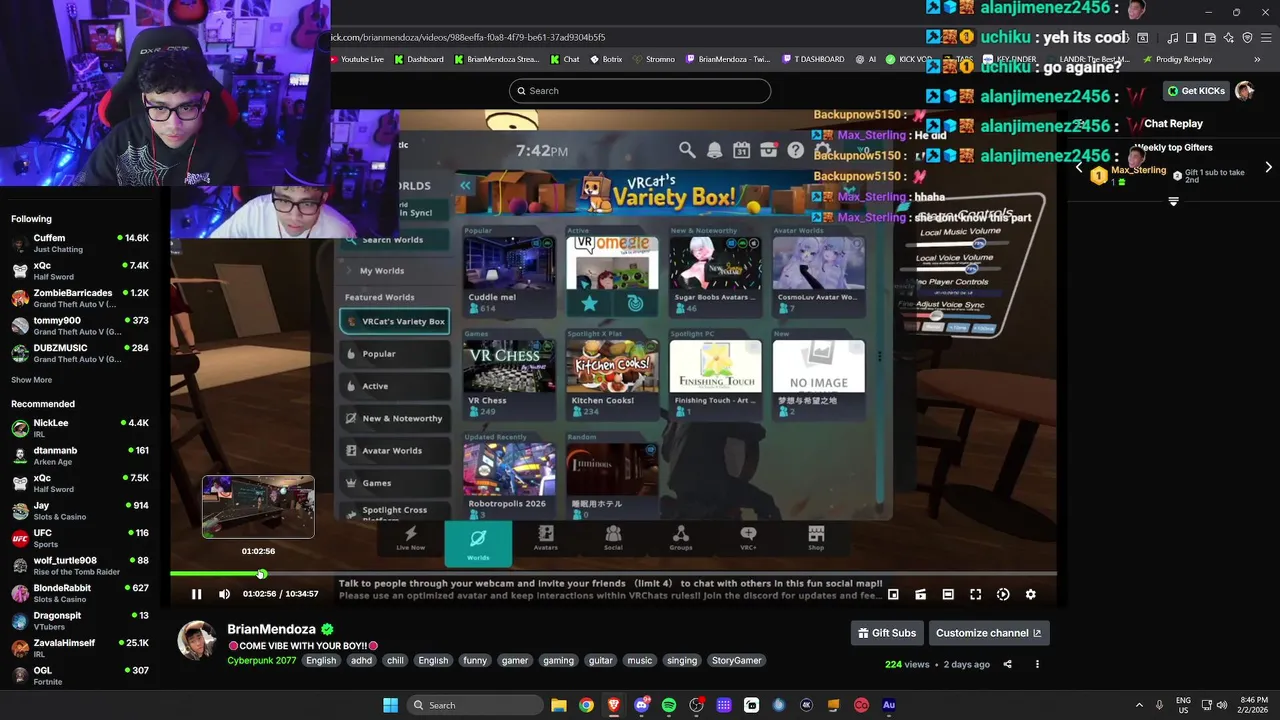Open BrianMendoza channel name link

pos(271,629)
